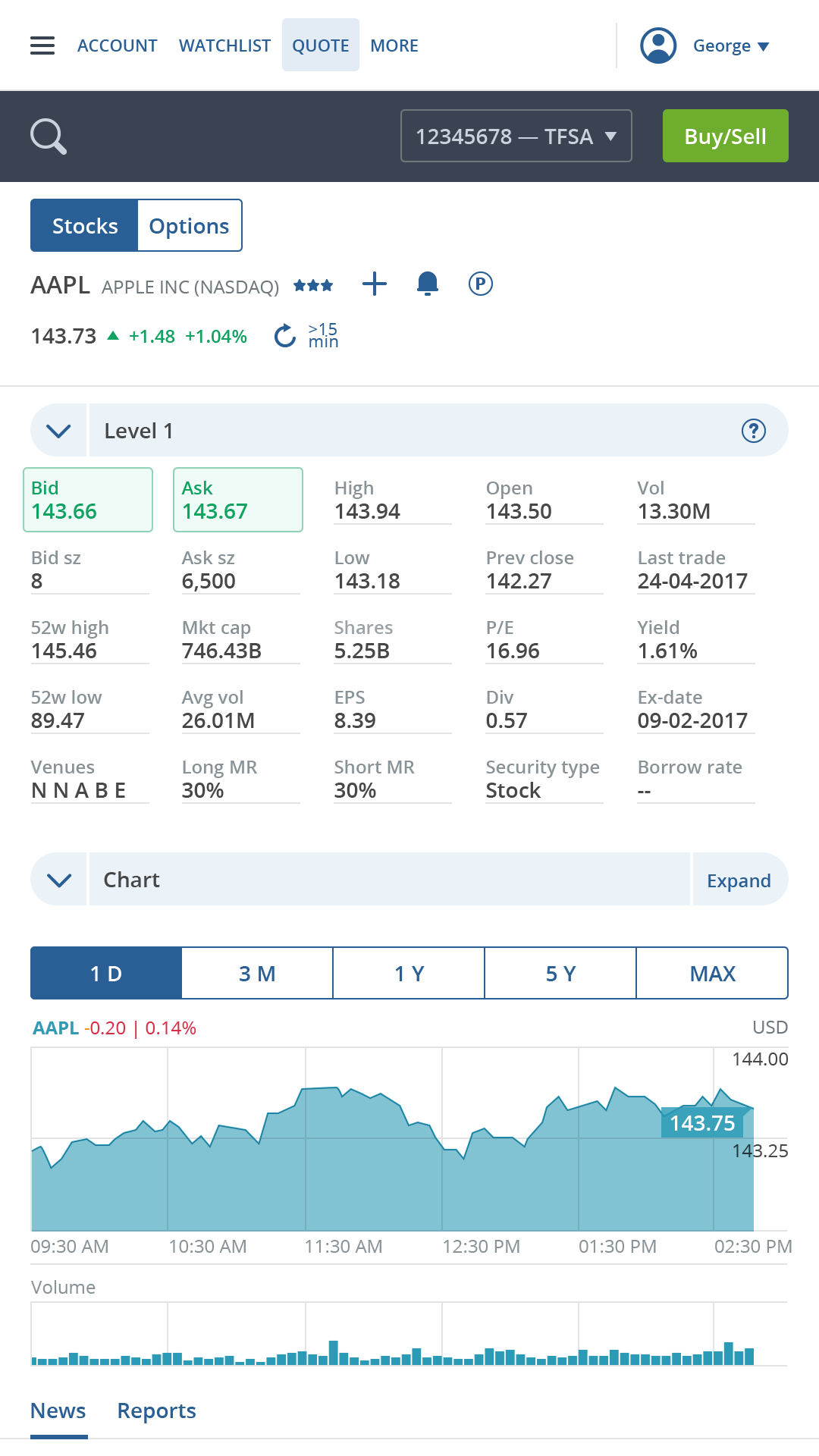
Task: Click the Bid sz value 8
Action: click(x=36, y=581)
